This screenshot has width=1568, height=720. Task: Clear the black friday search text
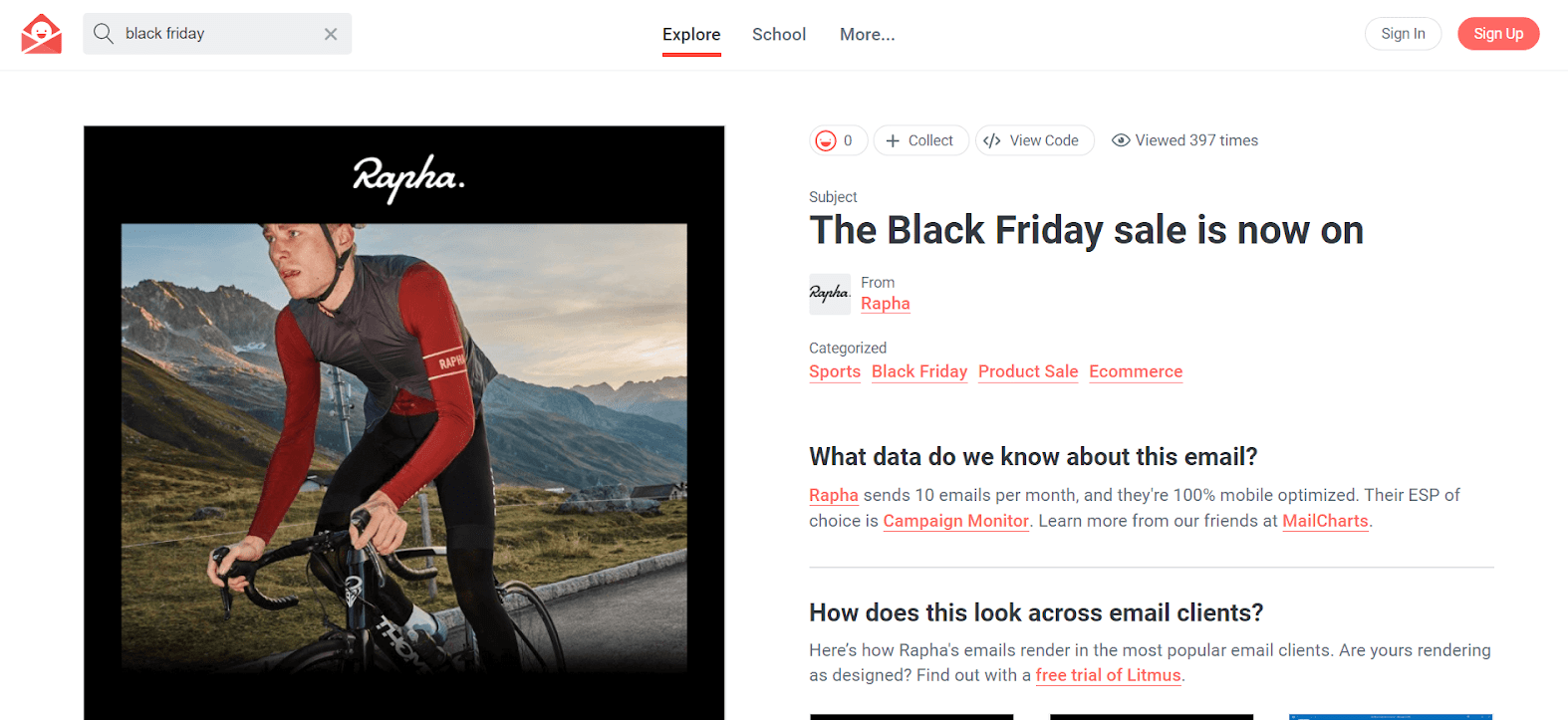pos(331,34)
